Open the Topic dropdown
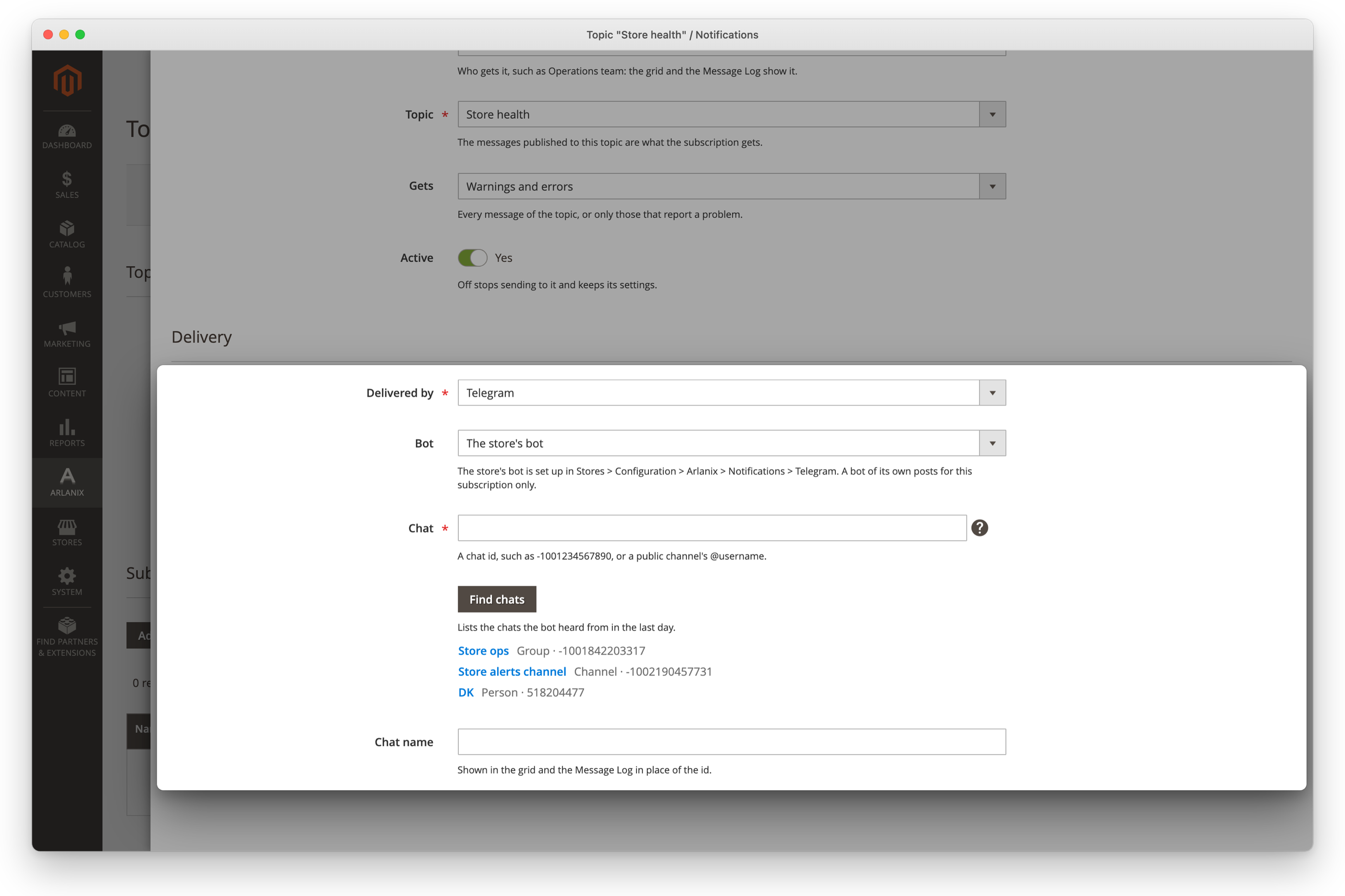 [732, 114]
